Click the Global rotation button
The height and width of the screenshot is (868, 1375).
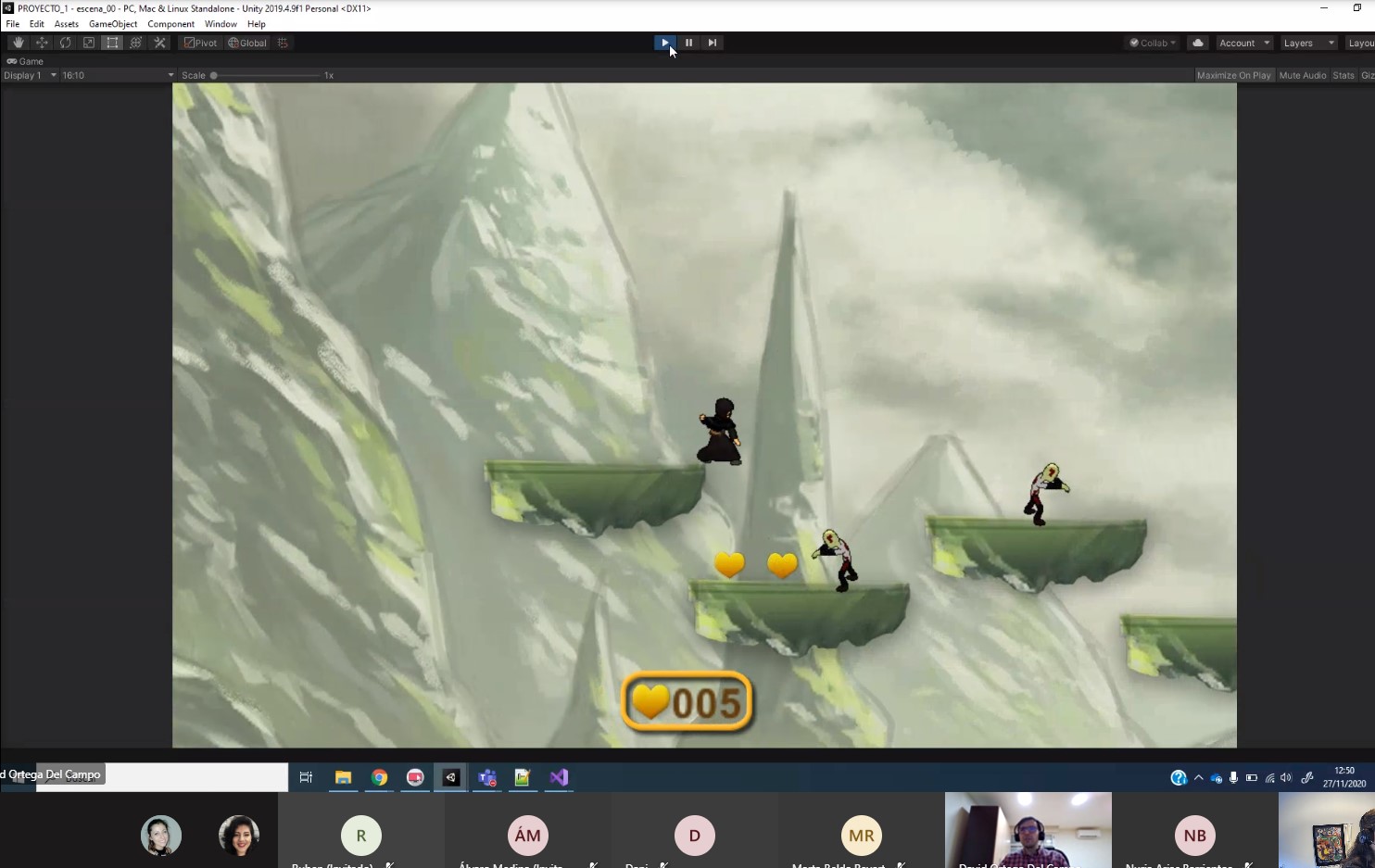pyautogui.click(x=247, y=43)
